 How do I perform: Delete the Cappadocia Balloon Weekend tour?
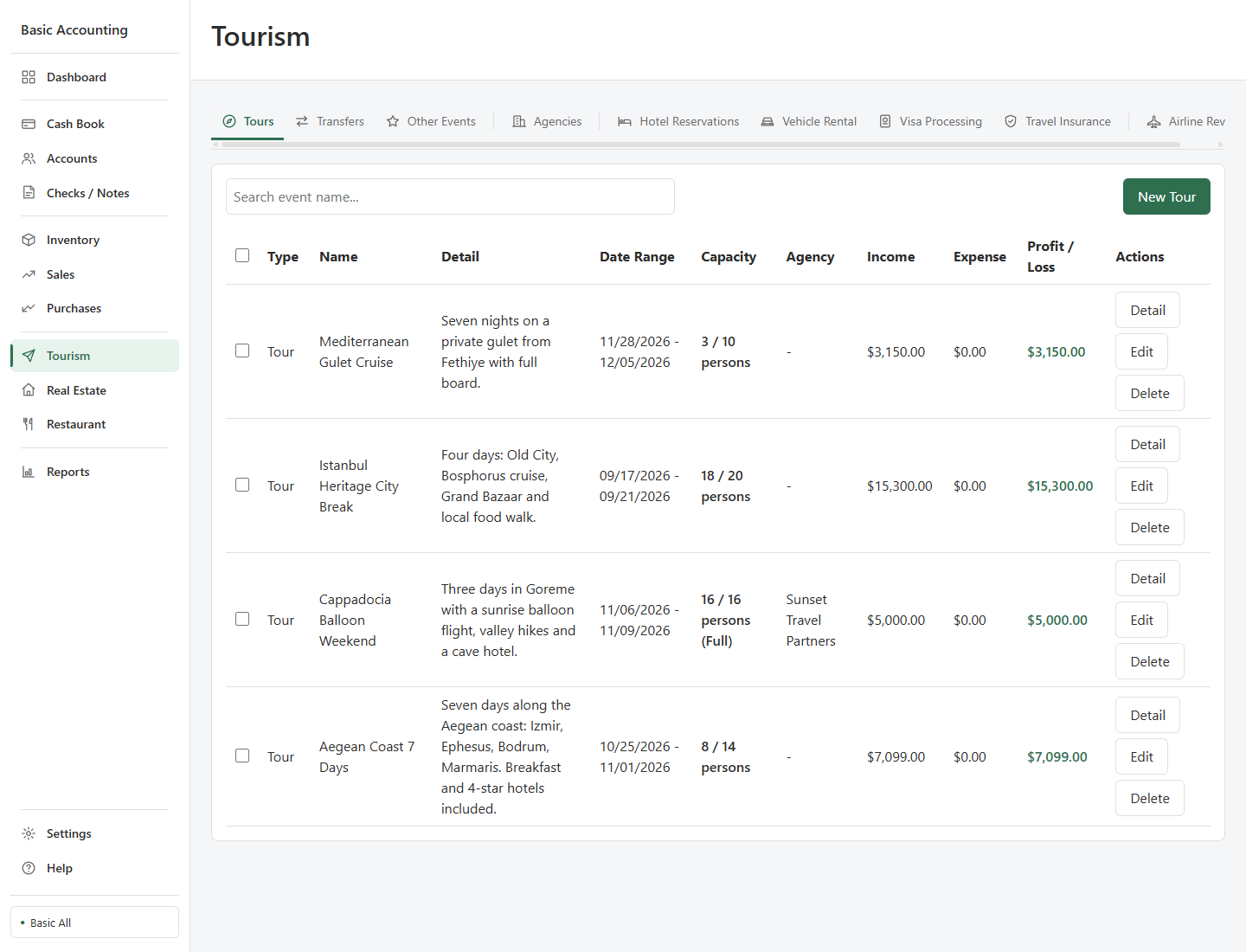1149,661
